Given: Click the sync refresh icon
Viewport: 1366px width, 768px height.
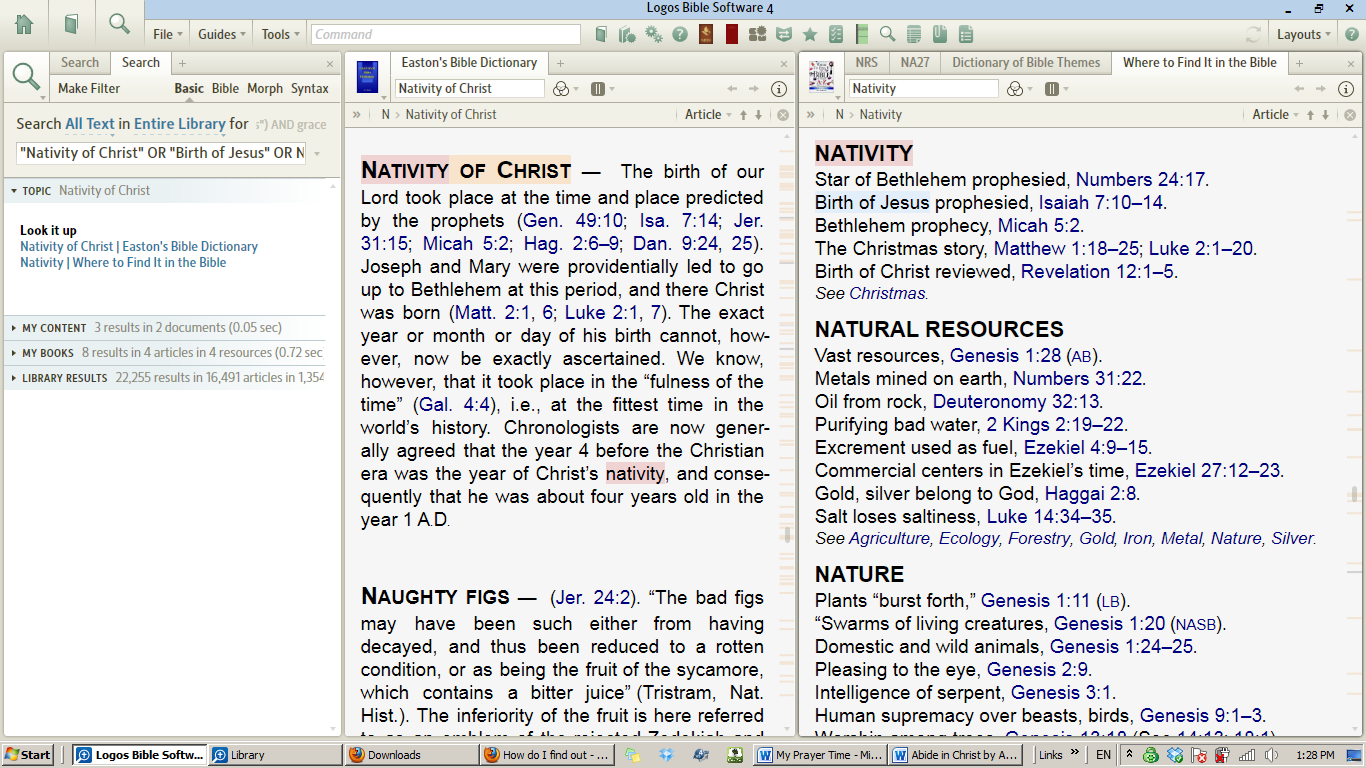Looking at the screenshot, I should pos(1253,35).
